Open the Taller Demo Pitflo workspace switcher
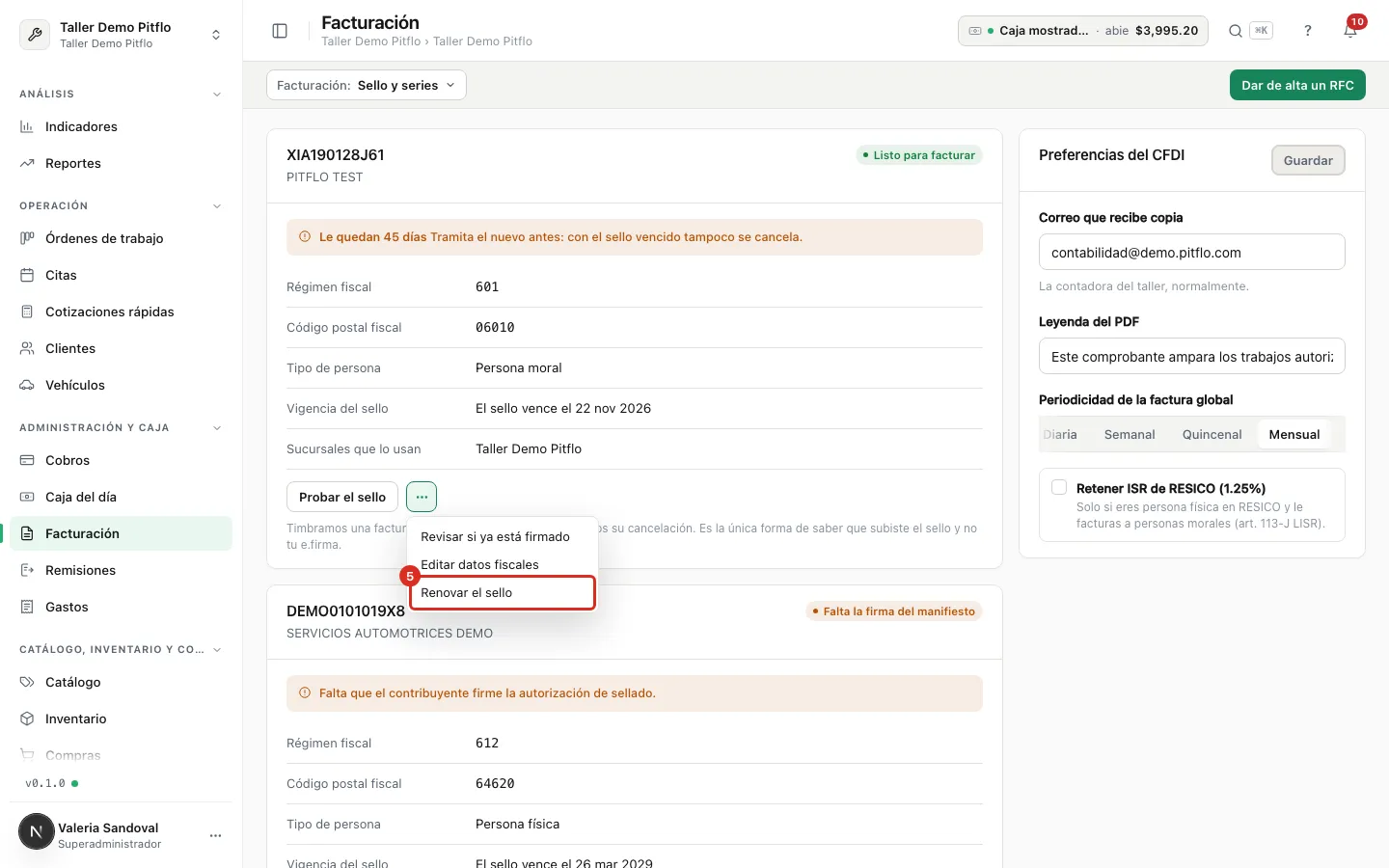1389x868 pixels. tap(122, 35)
